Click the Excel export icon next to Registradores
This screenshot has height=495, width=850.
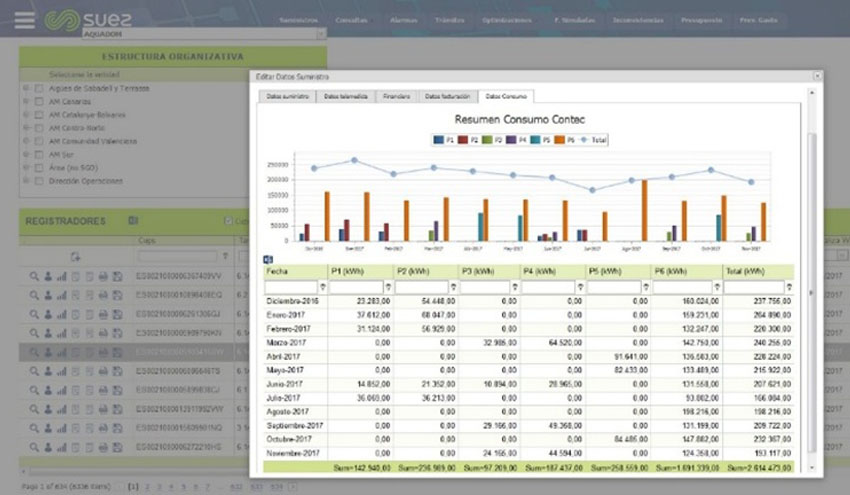pos(133,220)
